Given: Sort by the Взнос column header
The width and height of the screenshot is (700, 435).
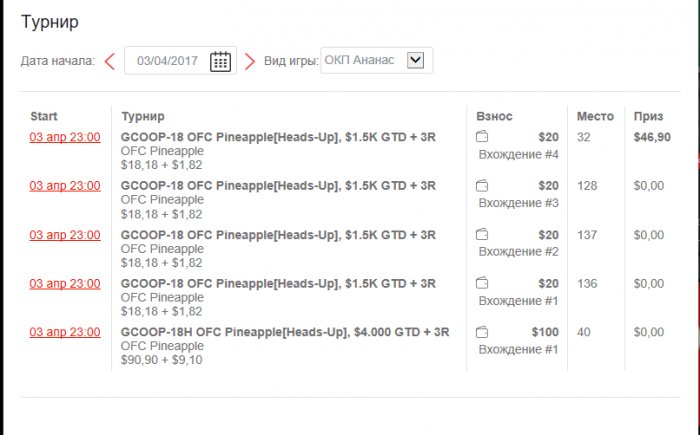Looking at the screenshot, I should (x=495, y=117).
